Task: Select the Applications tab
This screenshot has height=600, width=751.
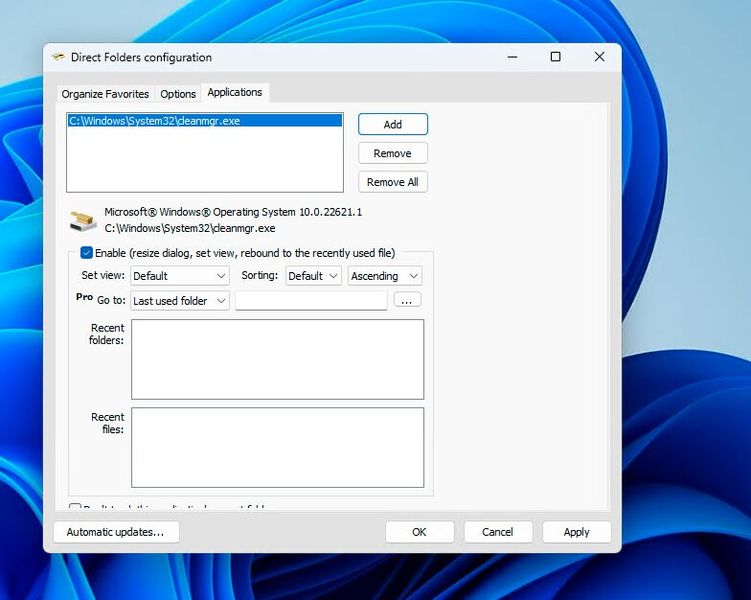Action: pyautogui.click(x=235, y=92)
